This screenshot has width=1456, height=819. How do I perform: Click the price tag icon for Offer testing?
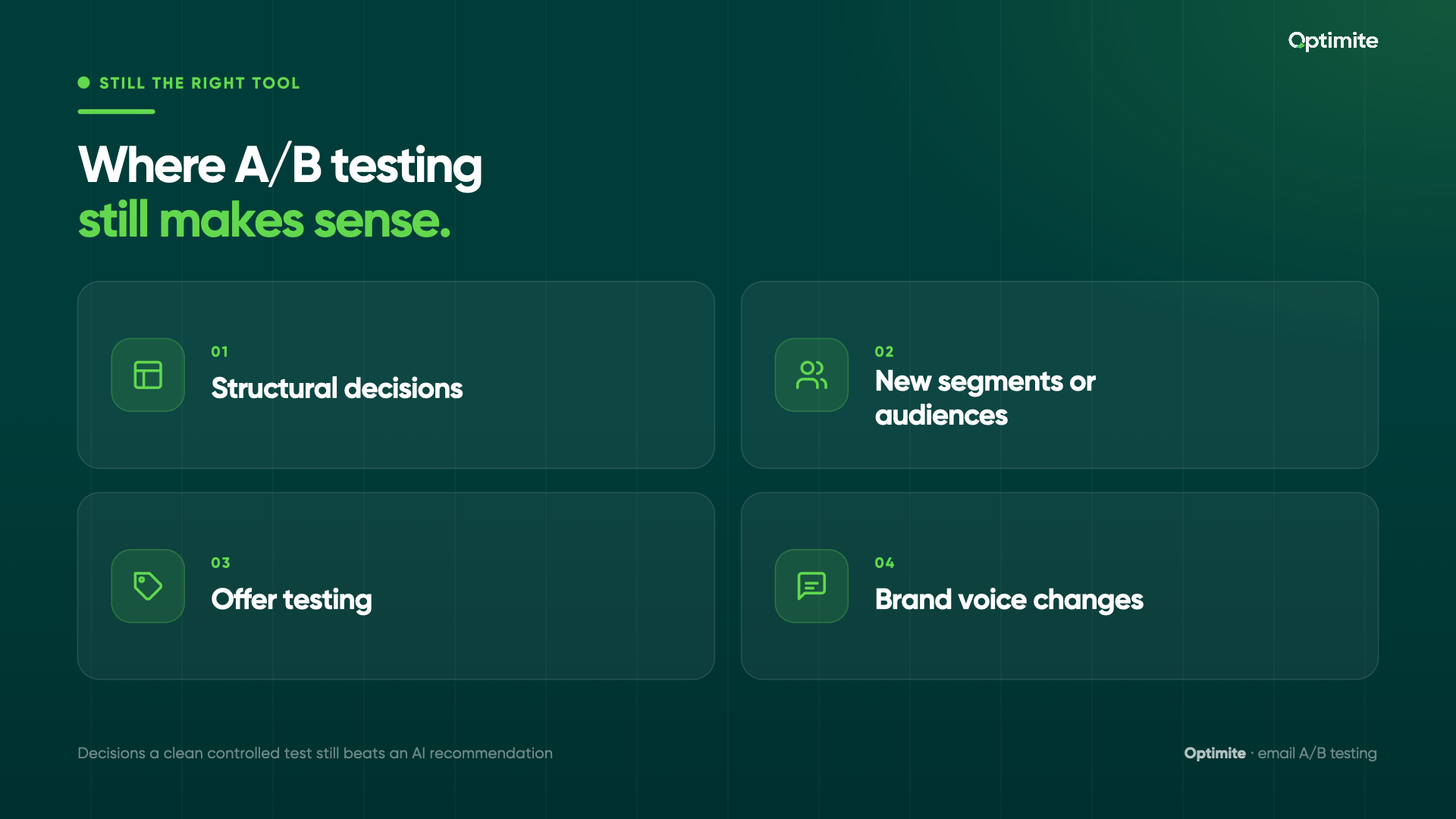tap(148, 585)
